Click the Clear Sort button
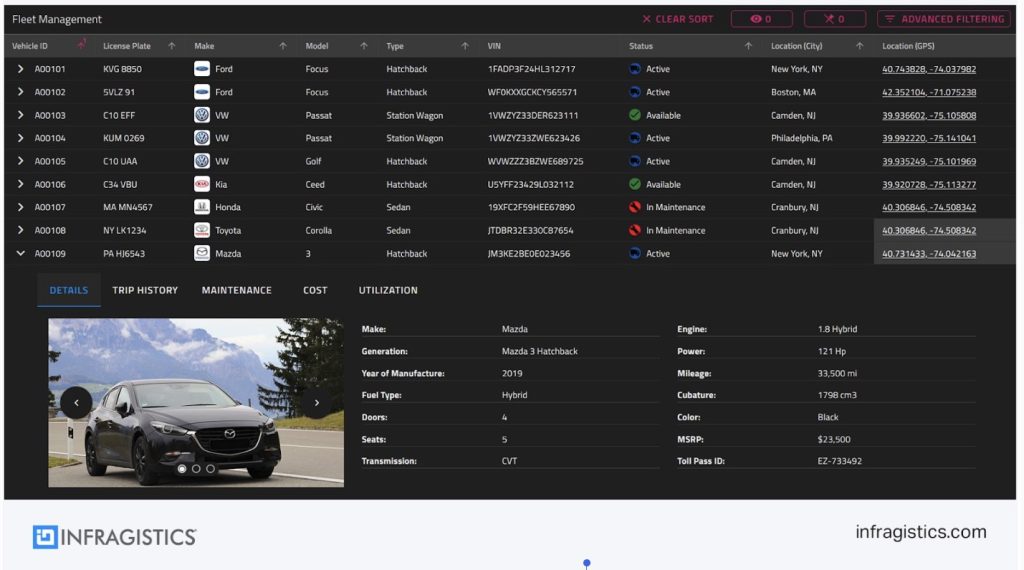 (677, 19)
